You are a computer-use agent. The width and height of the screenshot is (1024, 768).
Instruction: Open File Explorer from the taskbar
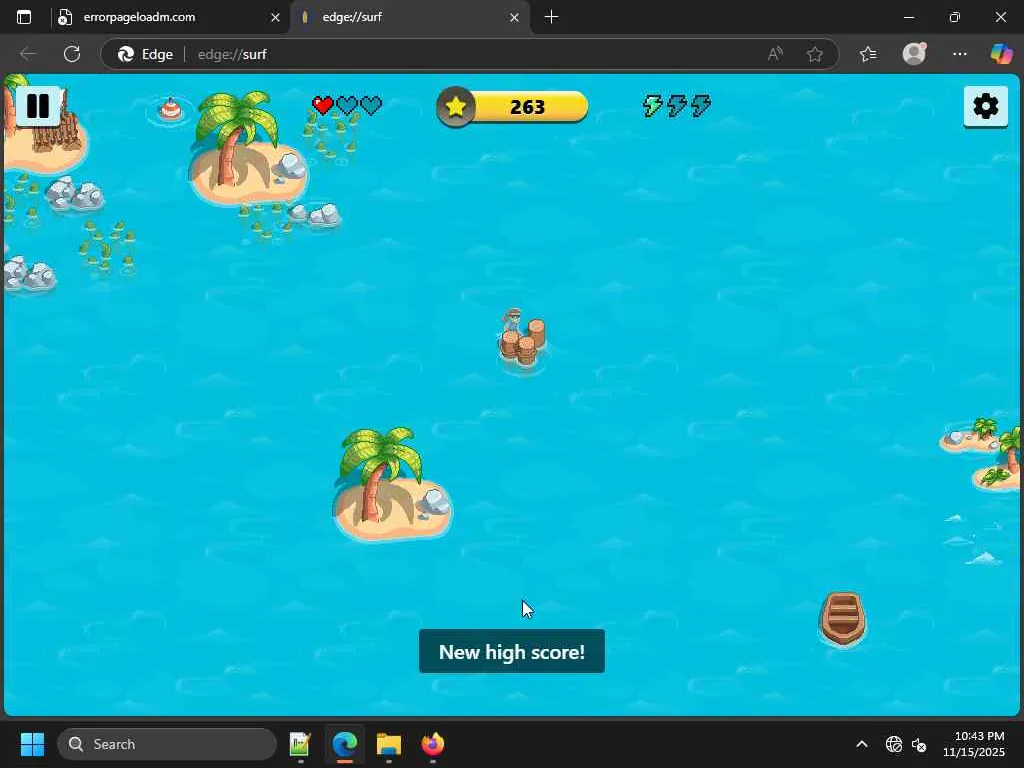pyautogui.click(x=389, y=744)
